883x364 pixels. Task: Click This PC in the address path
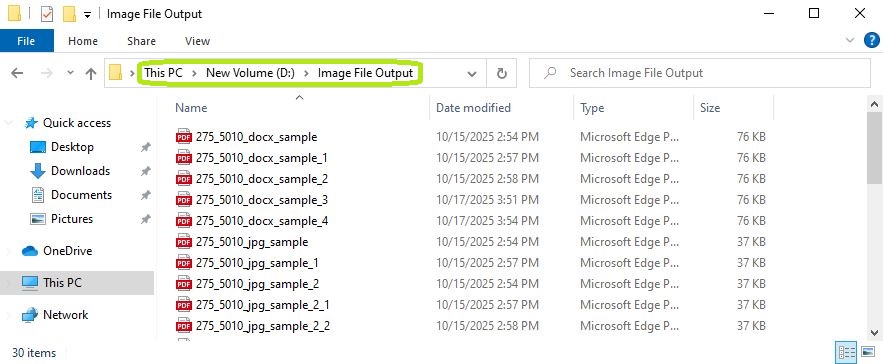click(163, 73)
